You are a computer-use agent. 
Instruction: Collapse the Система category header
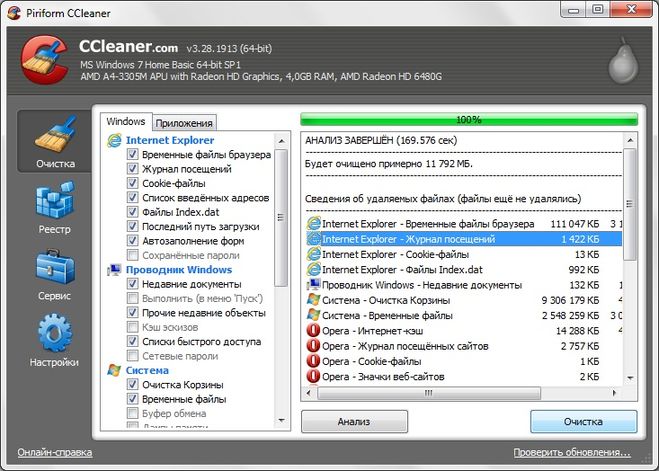pyautogui.click(x=147, y=370)
